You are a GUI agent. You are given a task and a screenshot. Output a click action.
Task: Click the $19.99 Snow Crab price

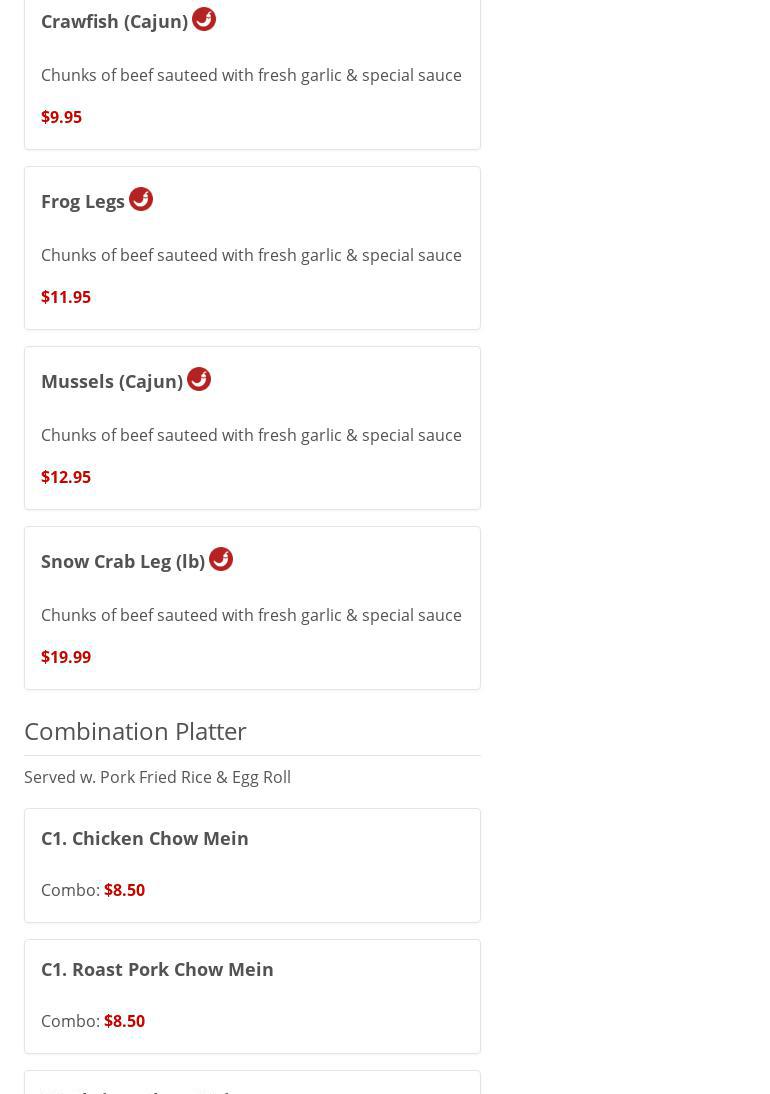tap(66, 657)
